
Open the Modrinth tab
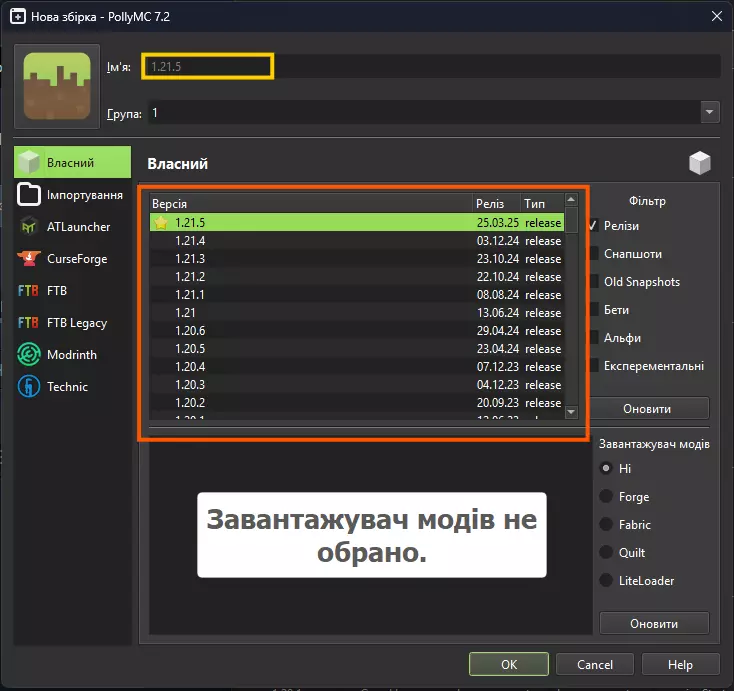tap(73, 354)
